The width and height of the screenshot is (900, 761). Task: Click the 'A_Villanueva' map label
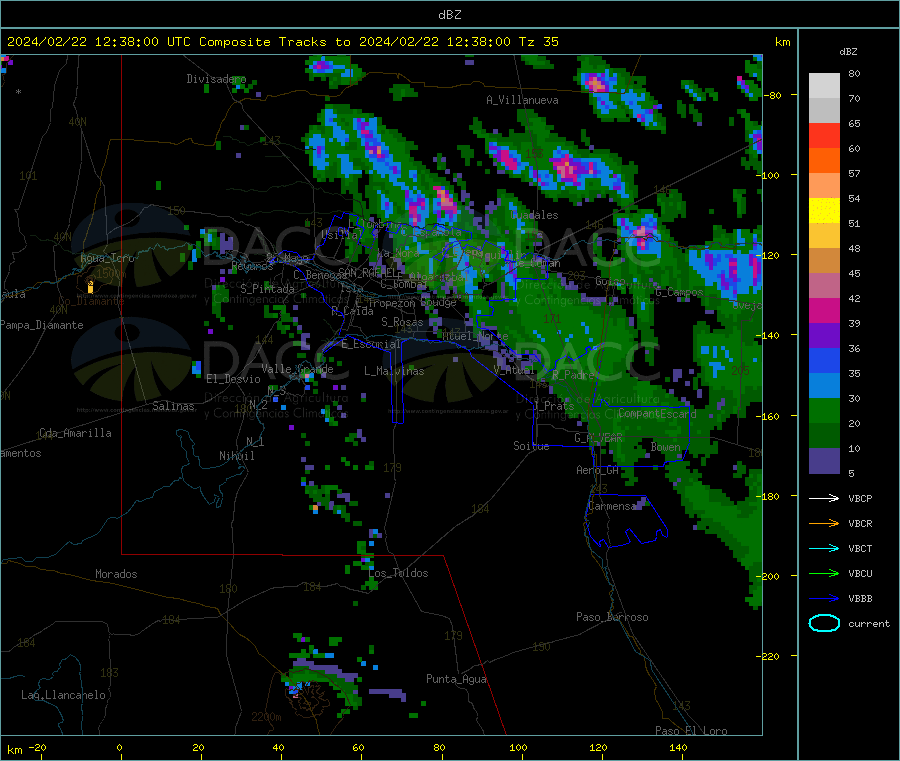click(522, 100)
